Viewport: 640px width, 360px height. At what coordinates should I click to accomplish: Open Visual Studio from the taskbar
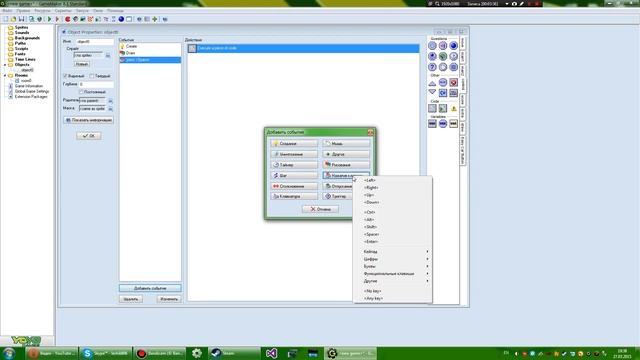coord(271,353)
